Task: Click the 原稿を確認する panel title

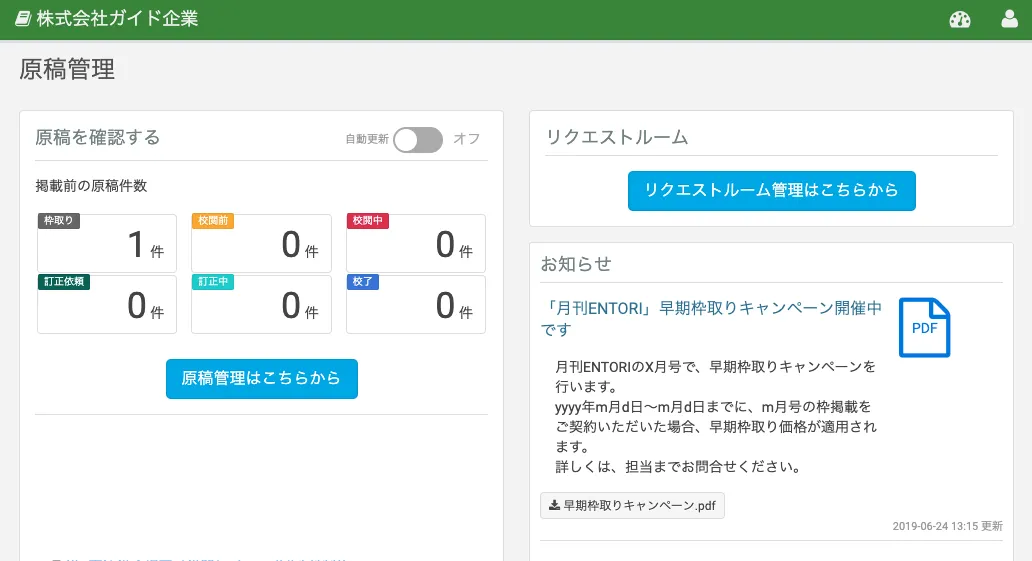Action: tap(97, 137)
